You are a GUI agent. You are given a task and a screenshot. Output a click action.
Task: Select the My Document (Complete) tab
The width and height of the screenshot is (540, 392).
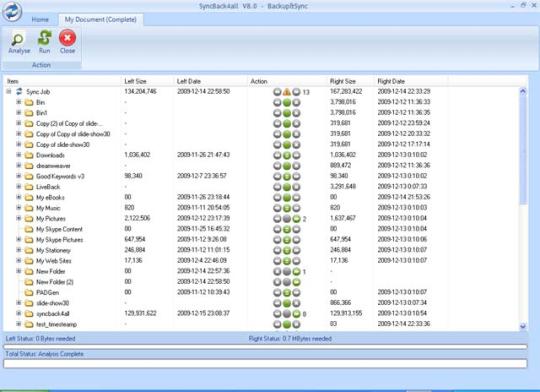(101, 20)
